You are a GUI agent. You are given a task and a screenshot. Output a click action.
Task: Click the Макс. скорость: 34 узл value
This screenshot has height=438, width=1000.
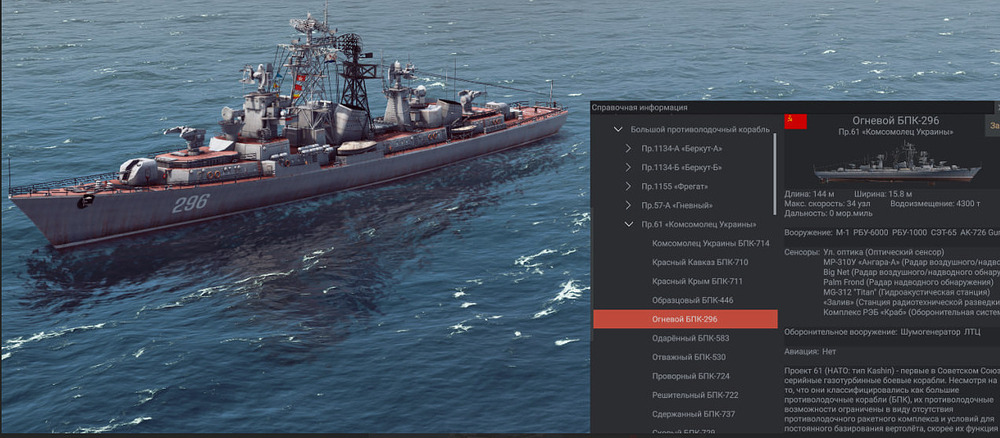point(829,203)
